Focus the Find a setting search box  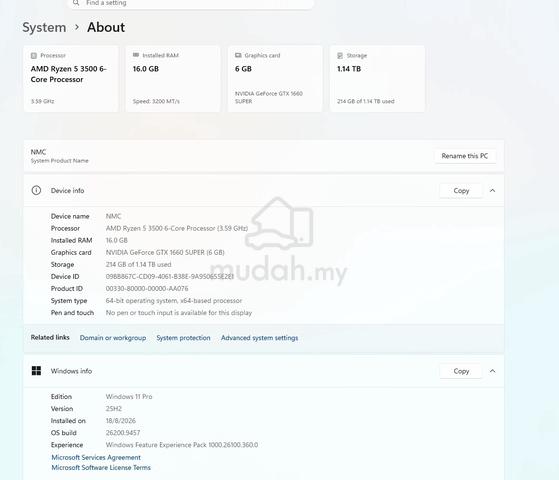click(x=191, y=3)
